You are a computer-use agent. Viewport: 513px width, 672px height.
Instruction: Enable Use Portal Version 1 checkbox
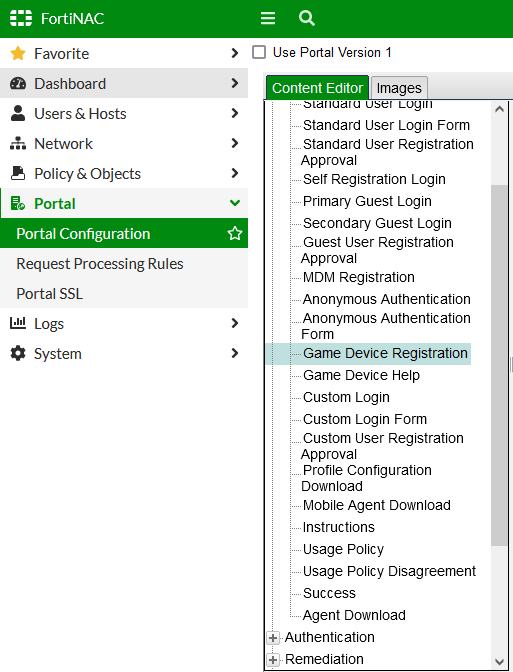(259, 52)
